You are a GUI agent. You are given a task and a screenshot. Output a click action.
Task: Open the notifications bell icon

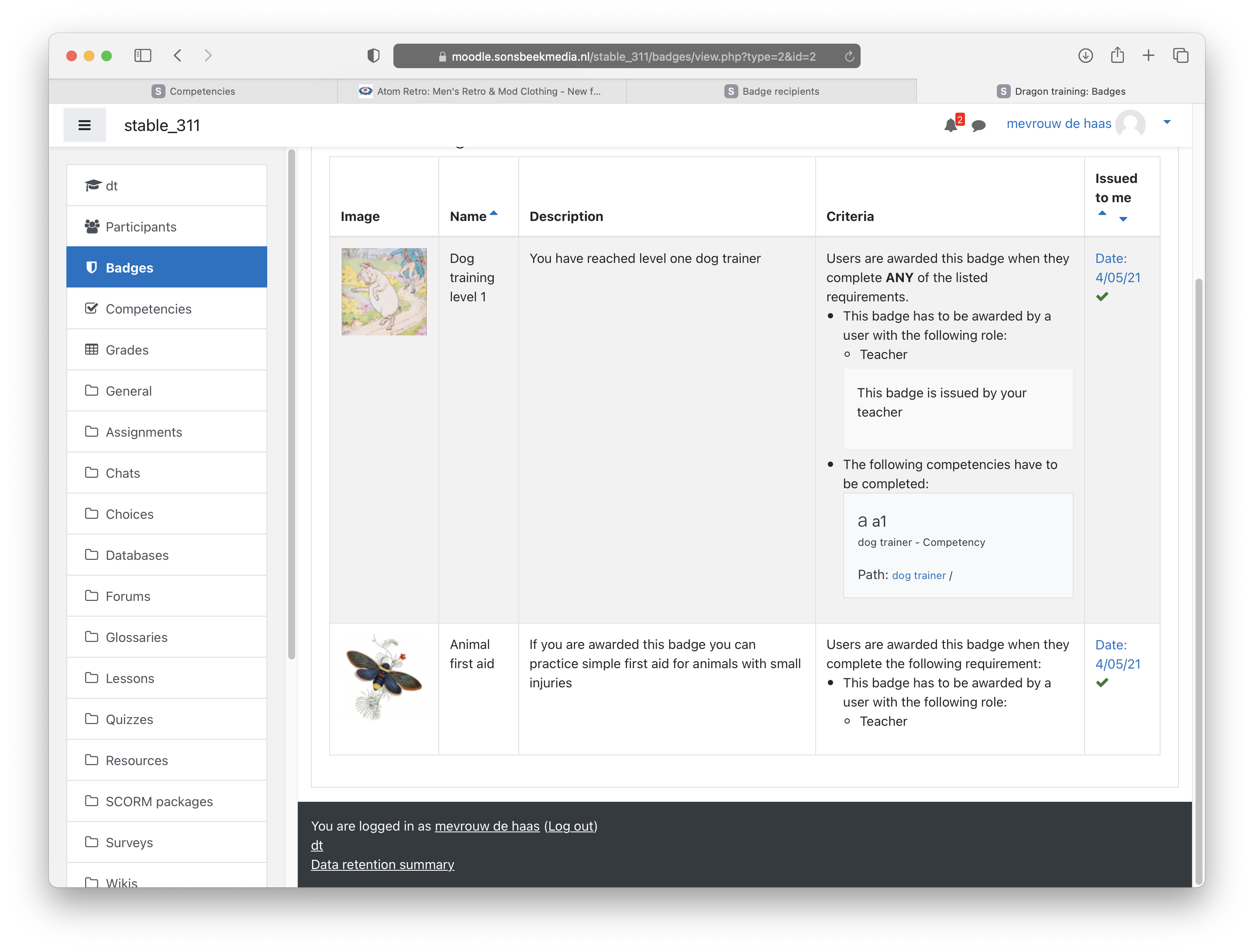tap(951, 125)
